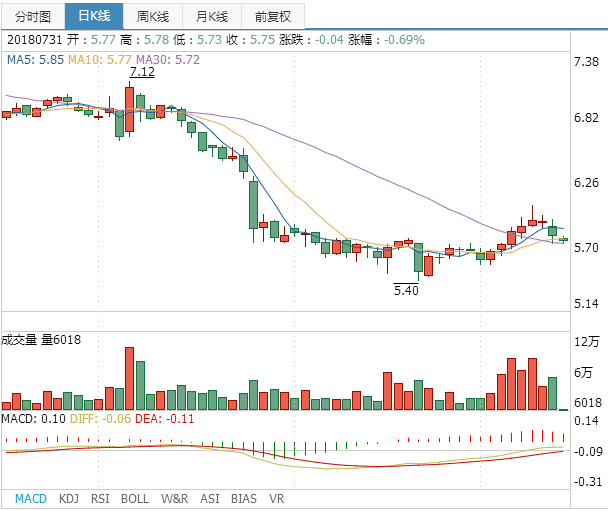Image resolution: width=608 pixels, height=511 pixels.
Task: Click the 6万 volume axis label
Action: (583, 372)
